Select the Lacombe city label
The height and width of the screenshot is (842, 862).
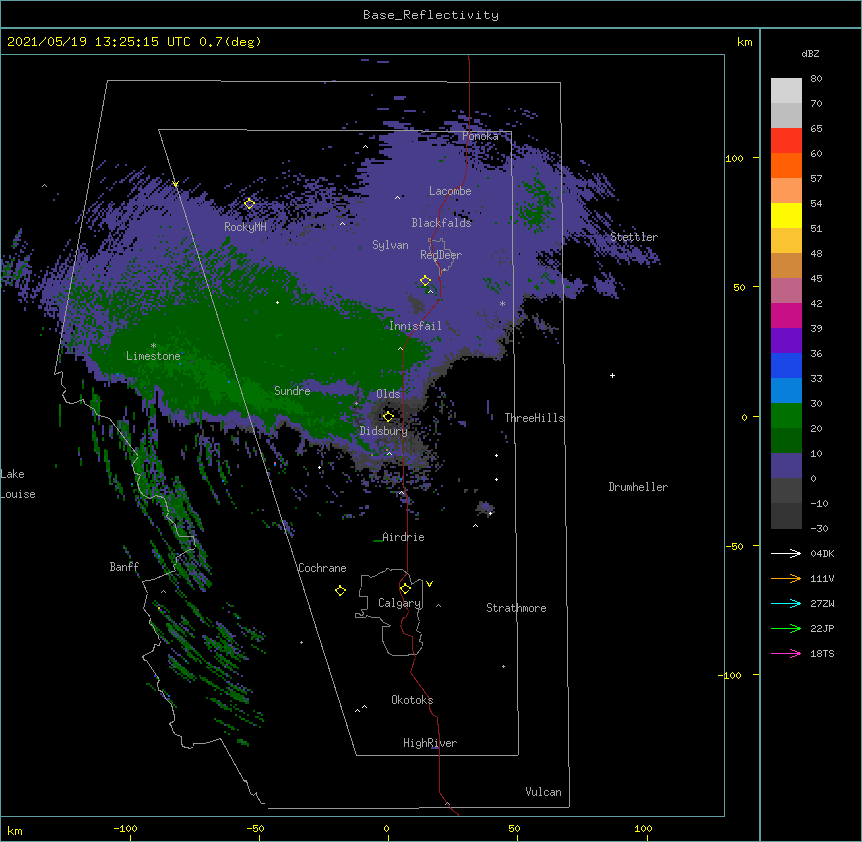[450, 191]
